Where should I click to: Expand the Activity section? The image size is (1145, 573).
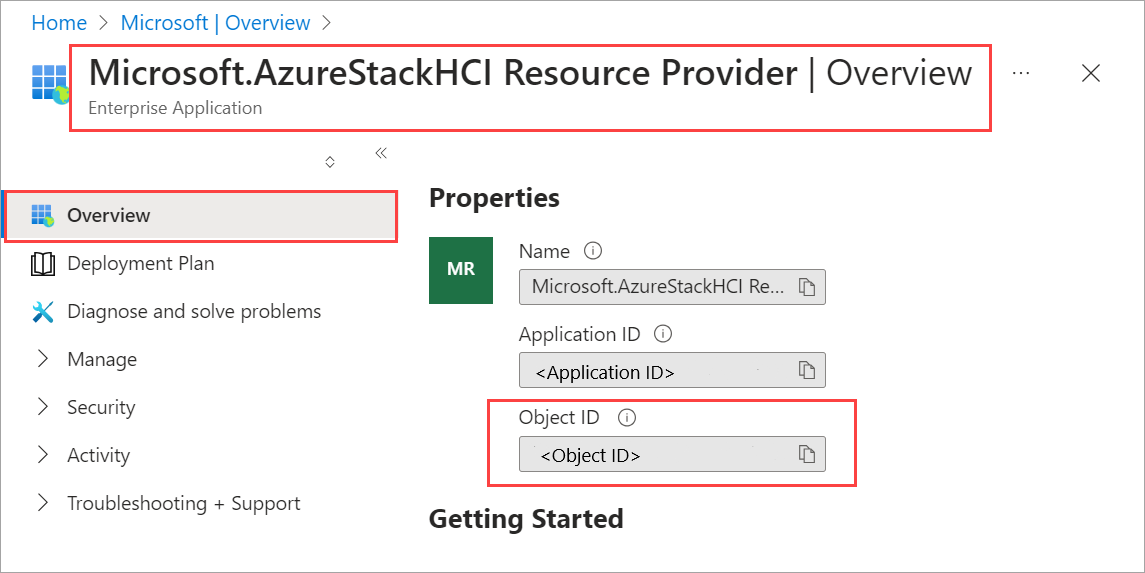tap(43, 455)
